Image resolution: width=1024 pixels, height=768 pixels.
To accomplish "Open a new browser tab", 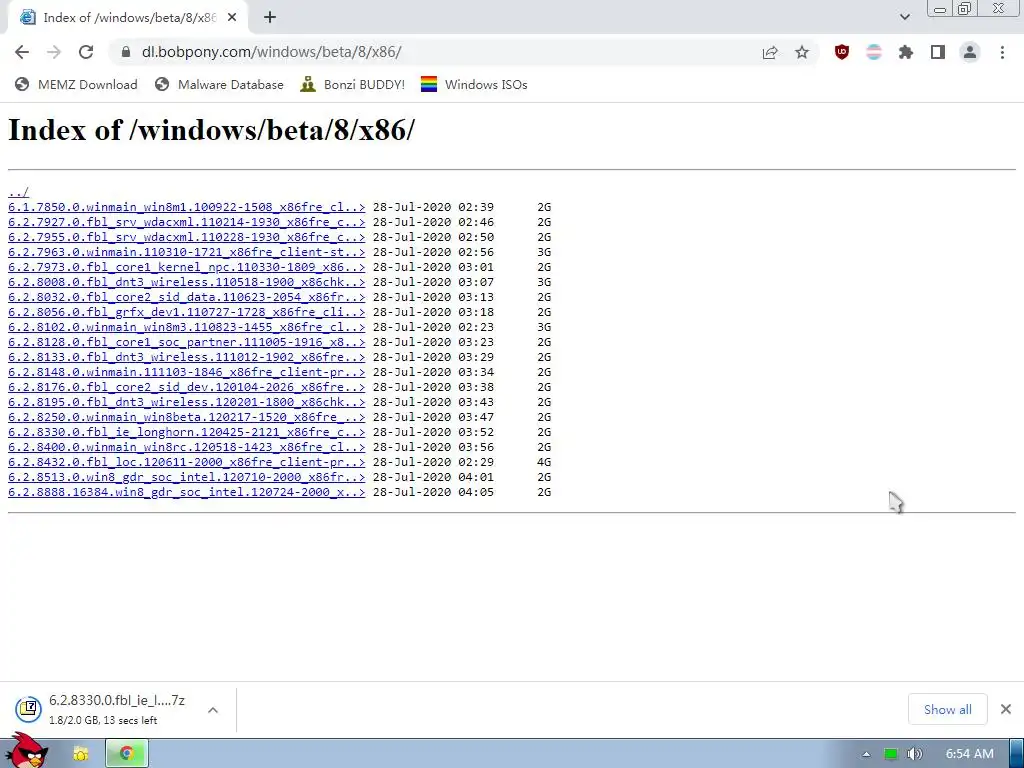I will coord(270,18).
